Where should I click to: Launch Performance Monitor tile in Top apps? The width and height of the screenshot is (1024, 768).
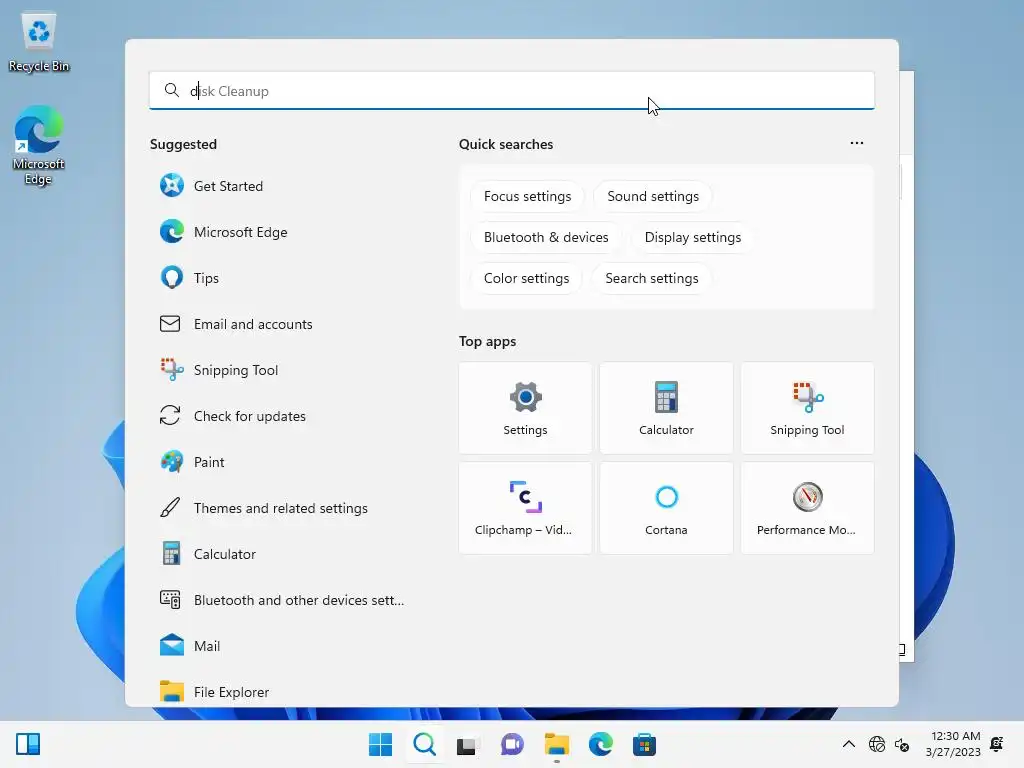(807, 508)
